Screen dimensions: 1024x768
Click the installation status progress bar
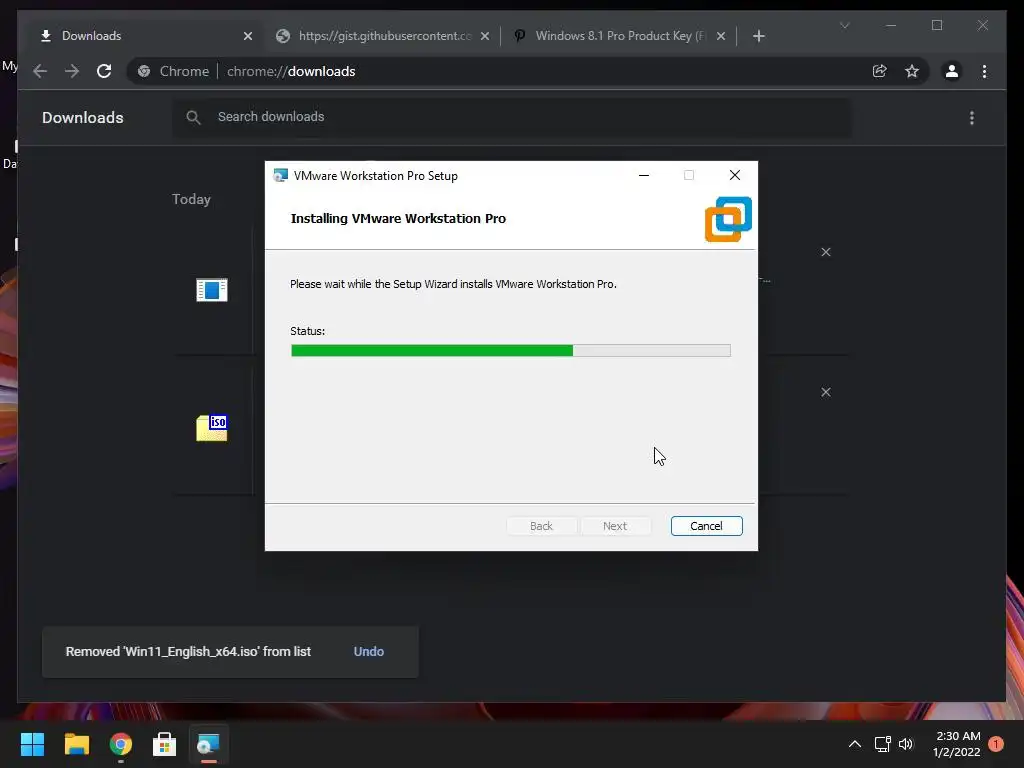tap(511, 351)
